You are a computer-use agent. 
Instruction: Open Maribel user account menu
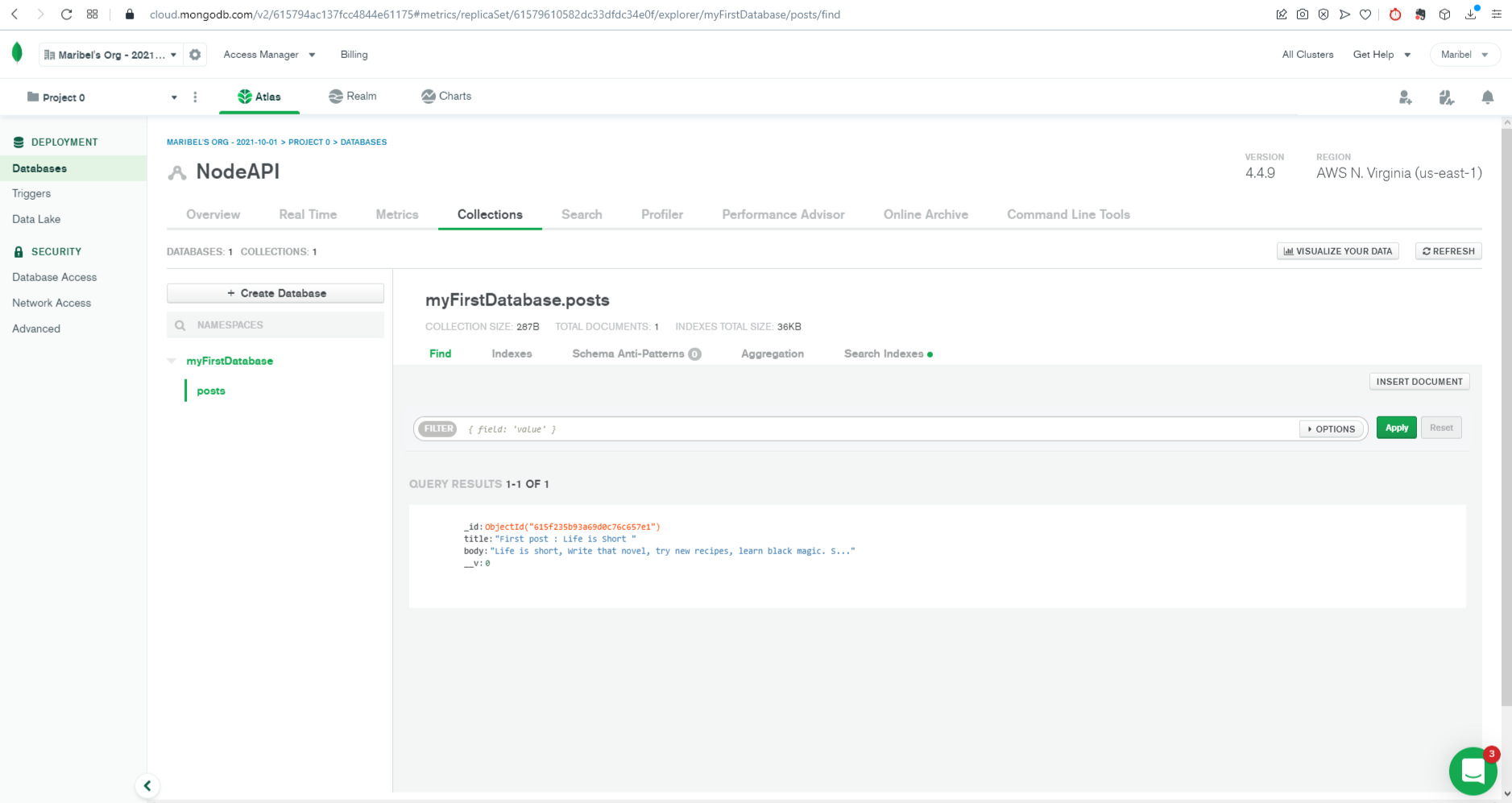click(x=1464, y=55)
